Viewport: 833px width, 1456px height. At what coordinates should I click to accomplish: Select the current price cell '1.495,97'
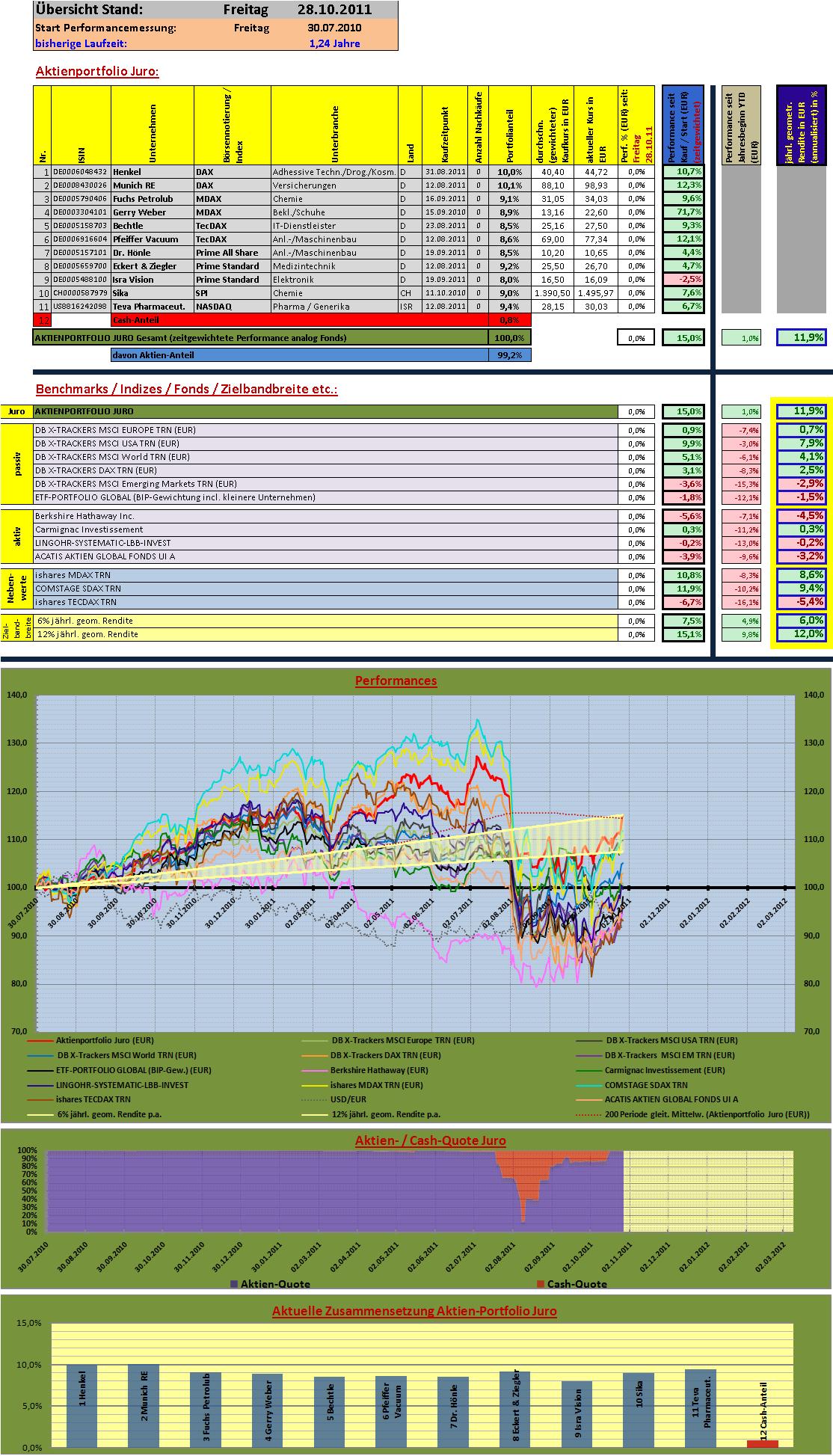pyautogui.click(x=595, y=293)
